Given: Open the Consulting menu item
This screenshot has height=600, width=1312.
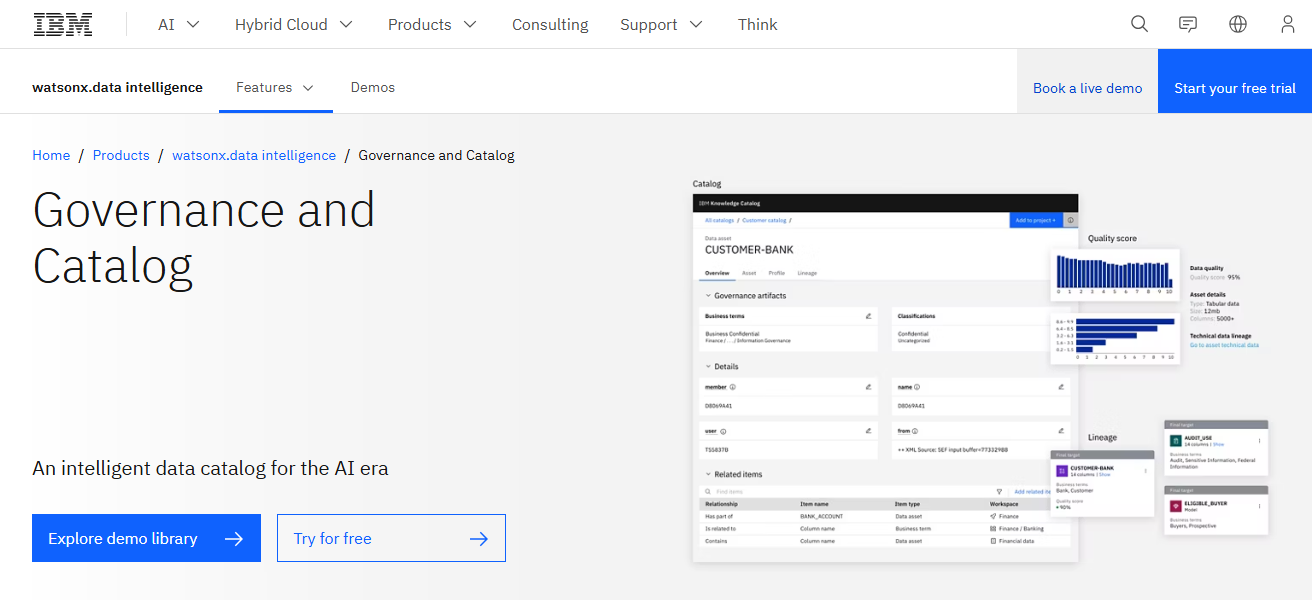Looking at the screenshot, I should tap(549, 24).
